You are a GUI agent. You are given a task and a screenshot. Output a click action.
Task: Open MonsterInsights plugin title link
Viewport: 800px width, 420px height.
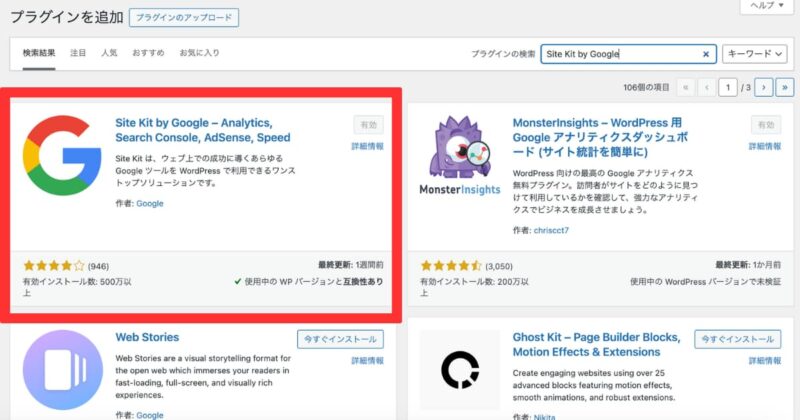(601, 137)
